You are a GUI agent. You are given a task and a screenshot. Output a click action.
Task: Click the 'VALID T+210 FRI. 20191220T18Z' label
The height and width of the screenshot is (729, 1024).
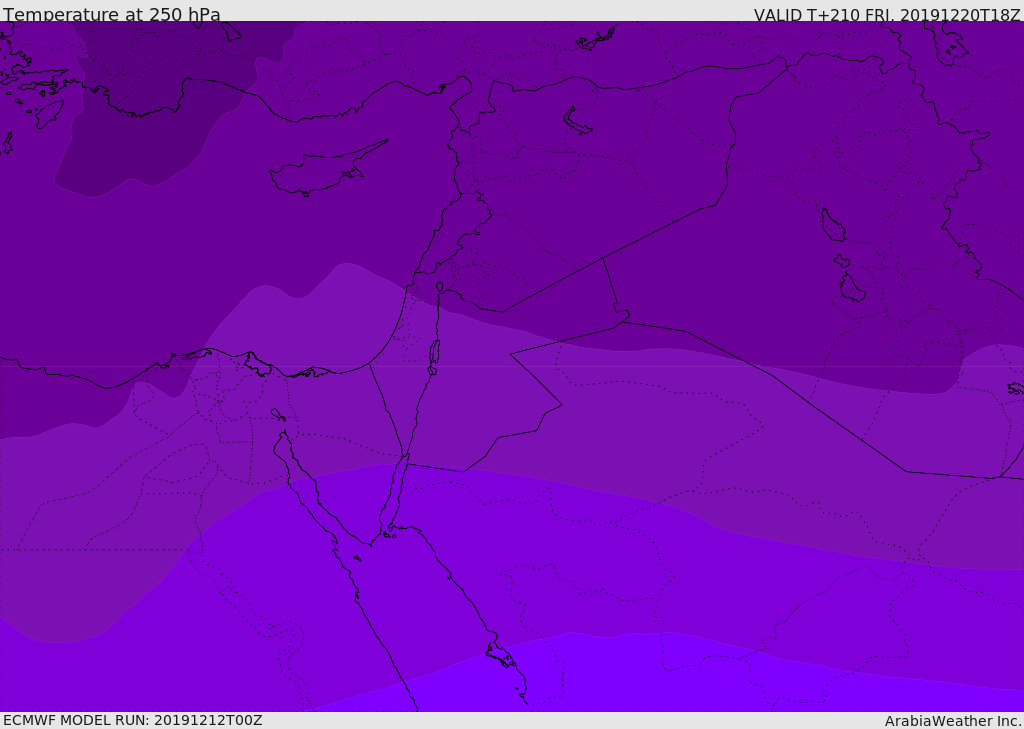point(887,14)
